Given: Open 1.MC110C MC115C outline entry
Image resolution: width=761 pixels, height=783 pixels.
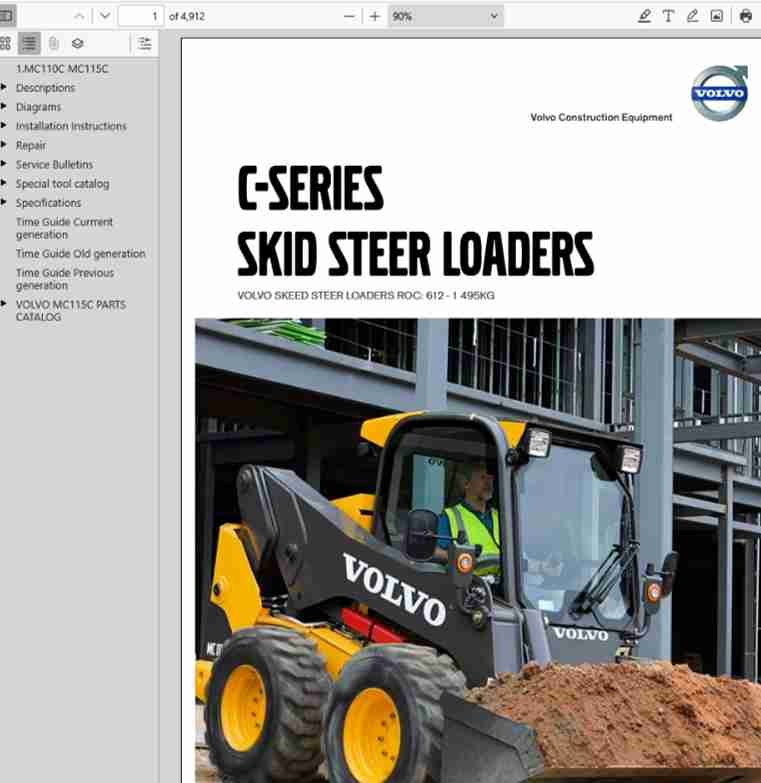Looking at the screenshot, I should 61,69.
